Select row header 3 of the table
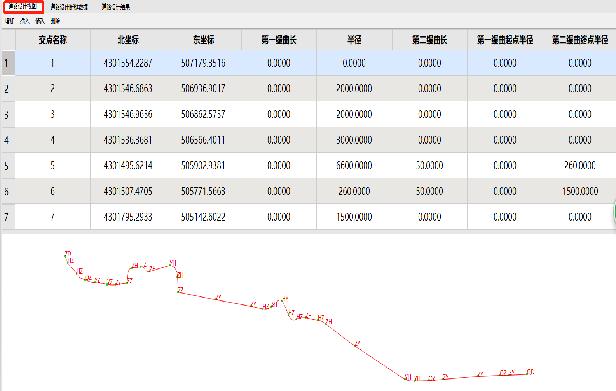Viewport: 616px width, 391px height. click(7, 114)
